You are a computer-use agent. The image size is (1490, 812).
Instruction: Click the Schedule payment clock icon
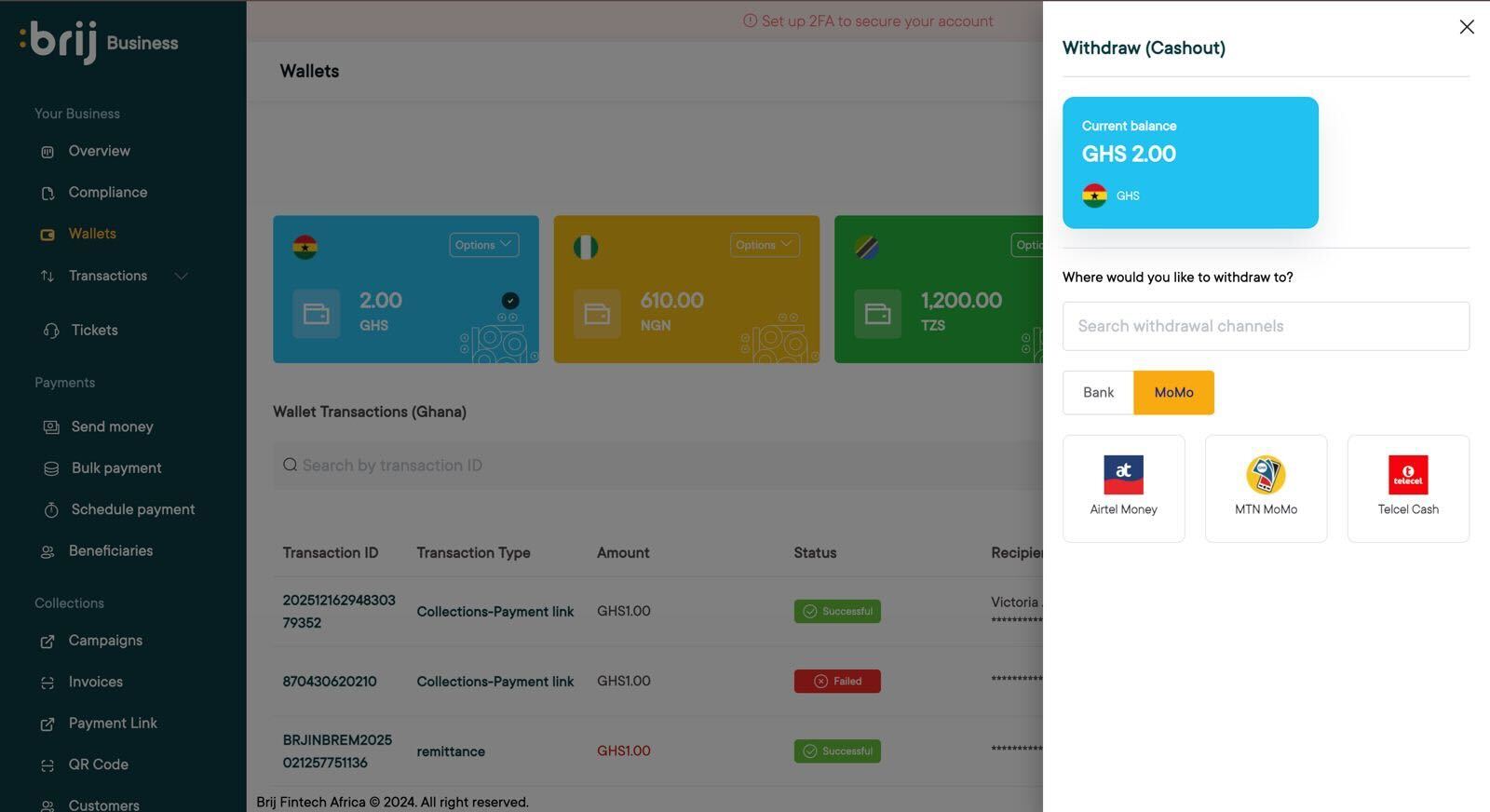click(51, 510)
